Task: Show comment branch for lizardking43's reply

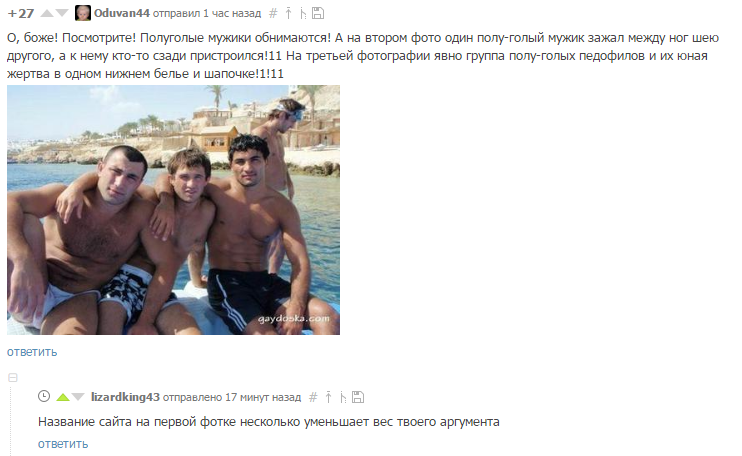Action: click(x=343, y=397)
